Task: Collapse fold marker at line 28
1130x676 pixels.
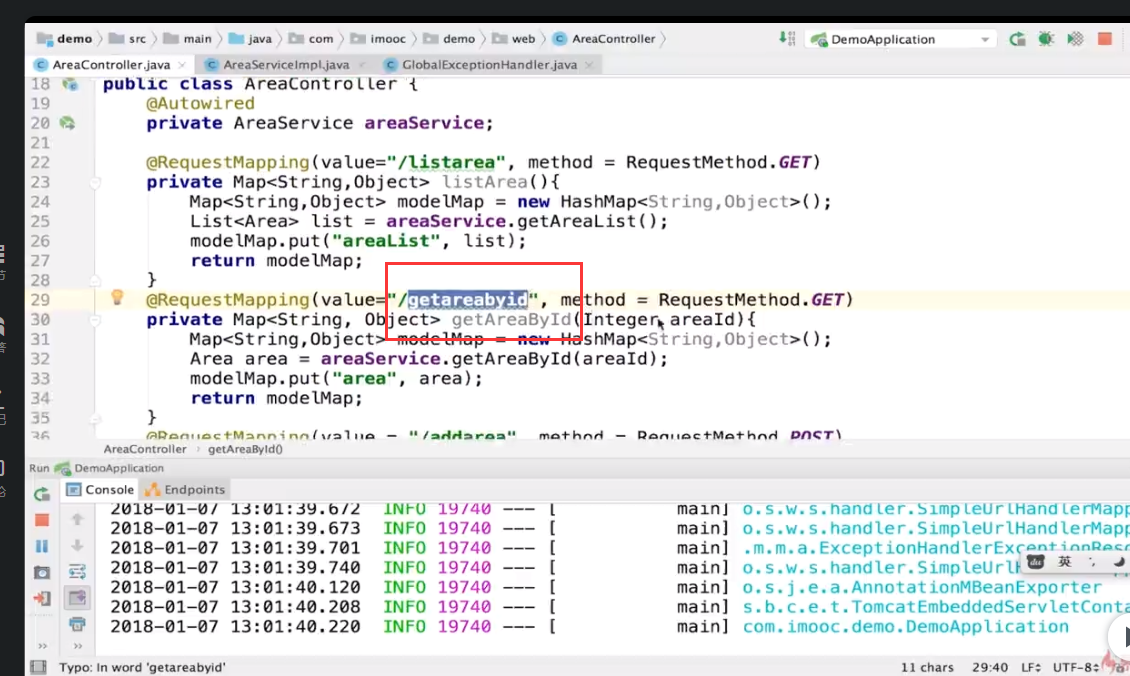Action: 94,280
